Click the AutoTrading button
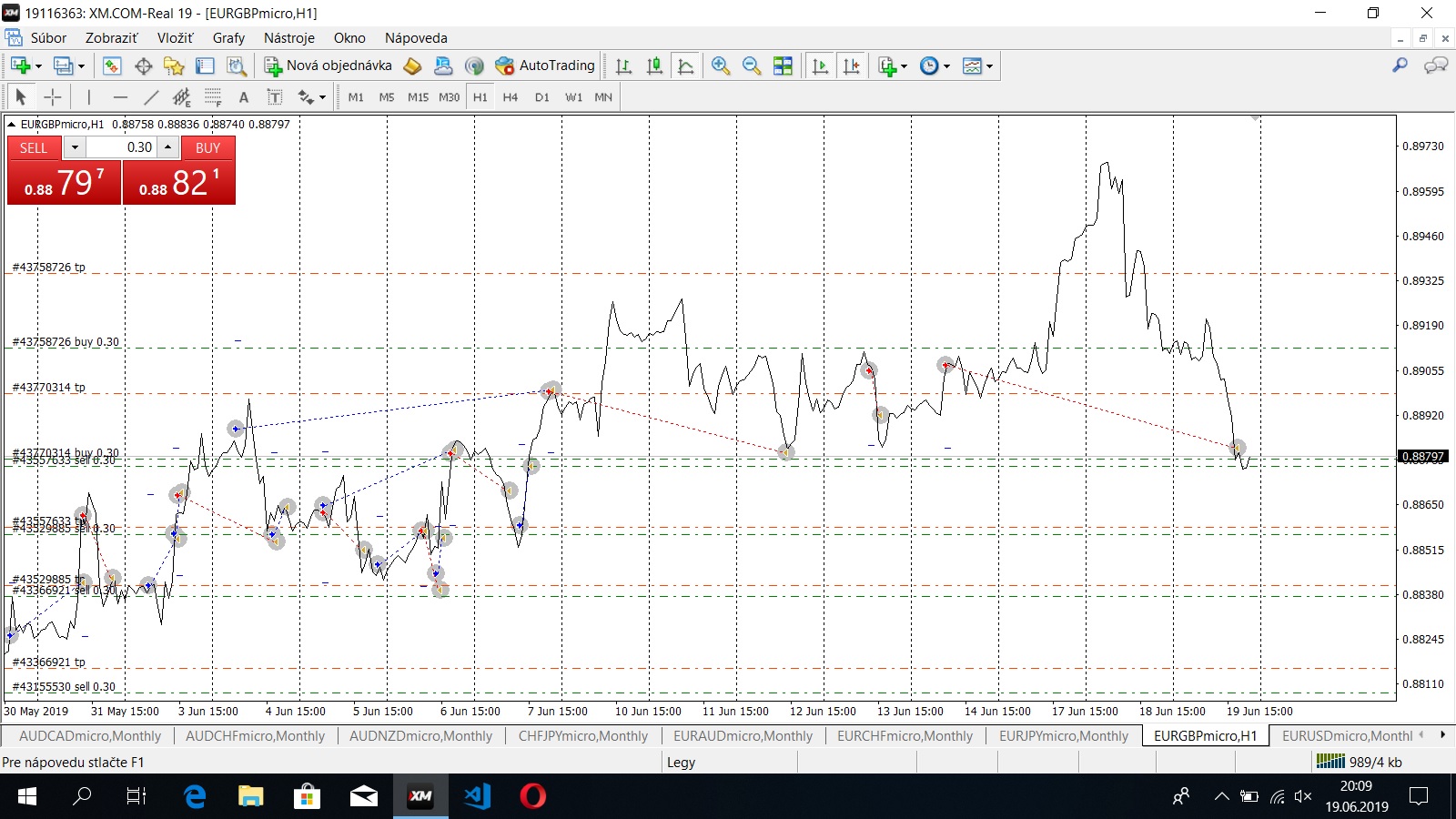This screenshot has height=819, width=1456. 545,66
